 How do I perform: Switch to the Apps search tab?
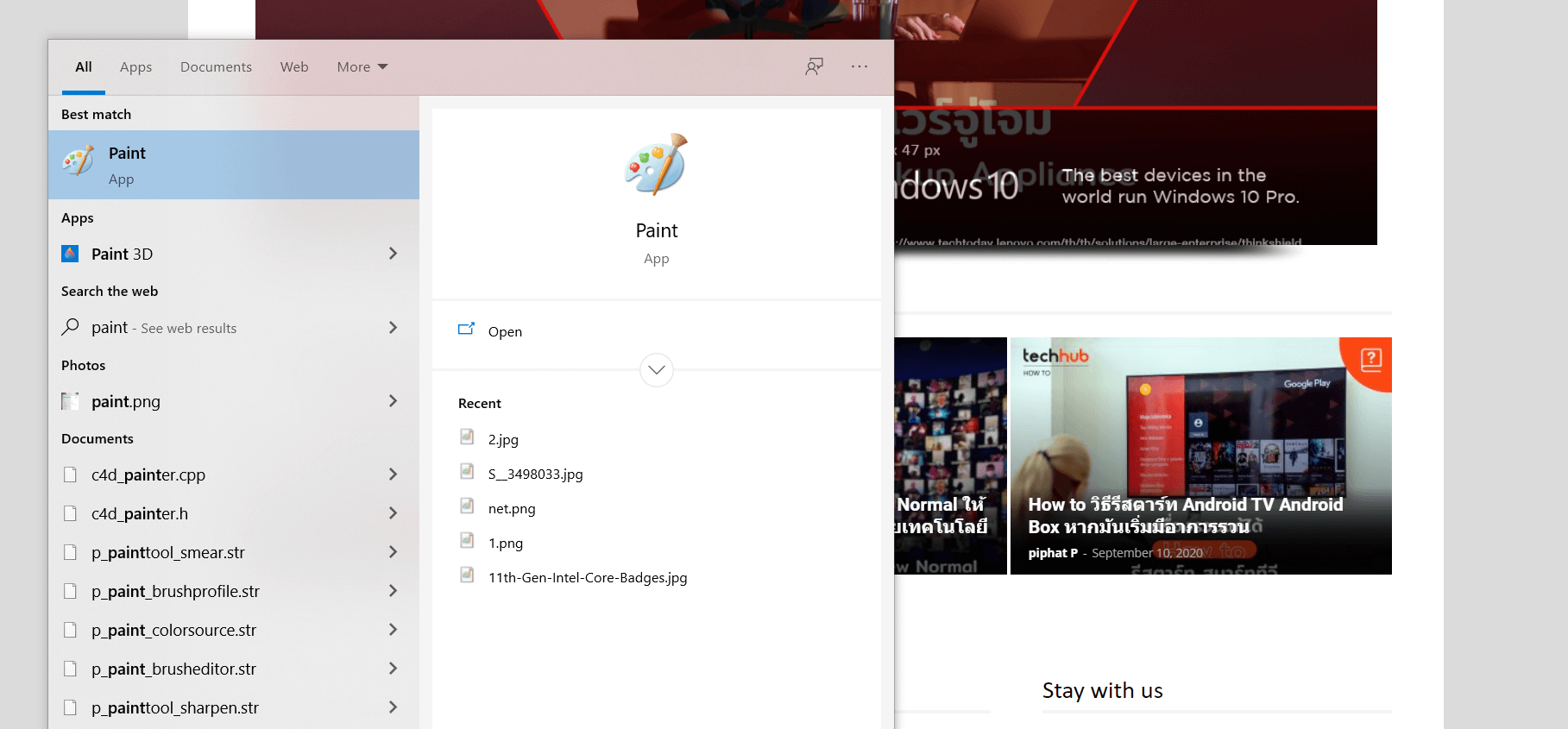tap(135, 66)
